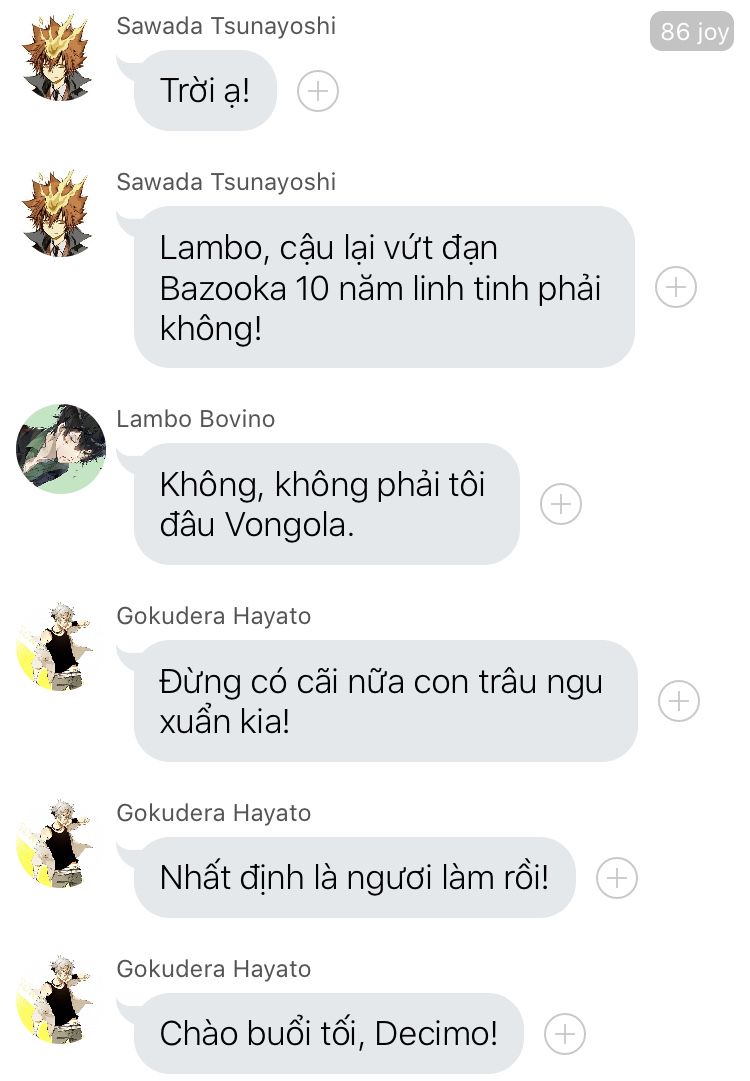Tap plus icon beside Lambo Bovino's message
Image resolution: width=750 pixels, height=1081 pixels.
[x=561, y=504]
